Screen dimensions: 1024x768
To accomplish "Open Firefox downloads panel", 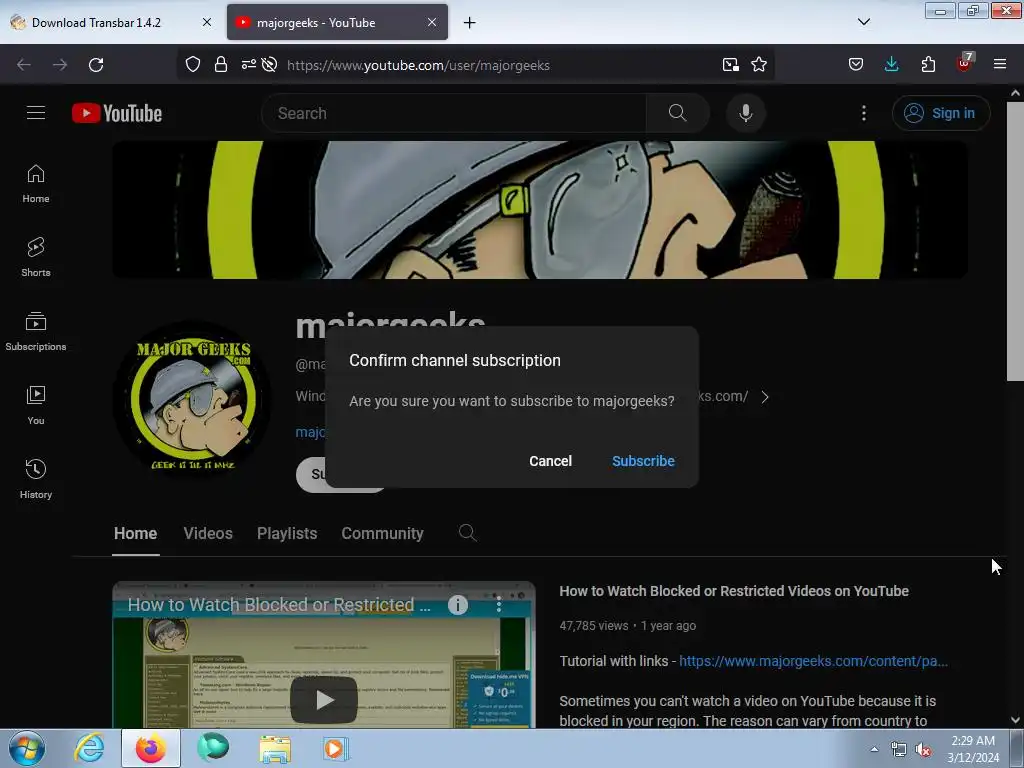I will [x=891, y=65].
